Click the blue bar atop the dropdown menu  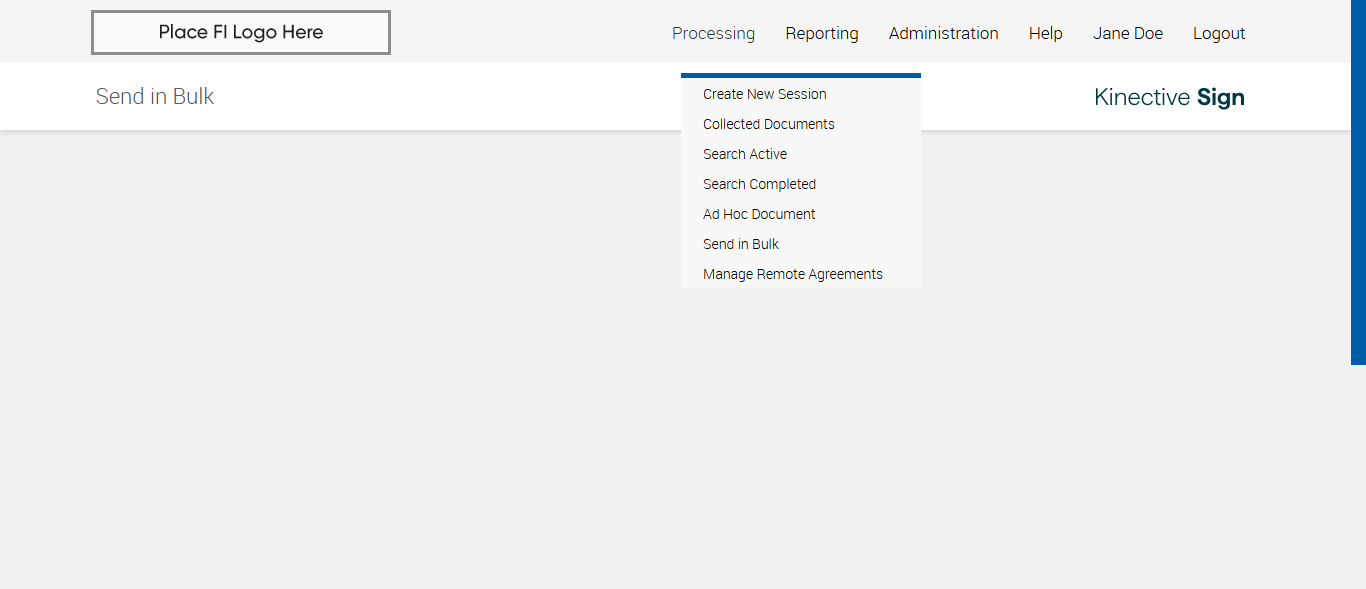point(800,75)
